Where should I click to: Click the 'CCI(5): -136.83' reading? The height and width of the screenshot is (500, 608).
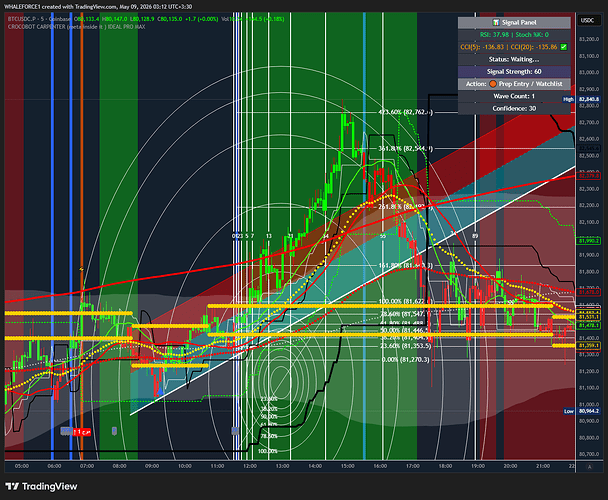pyautogui.click(x=482, y=47)
